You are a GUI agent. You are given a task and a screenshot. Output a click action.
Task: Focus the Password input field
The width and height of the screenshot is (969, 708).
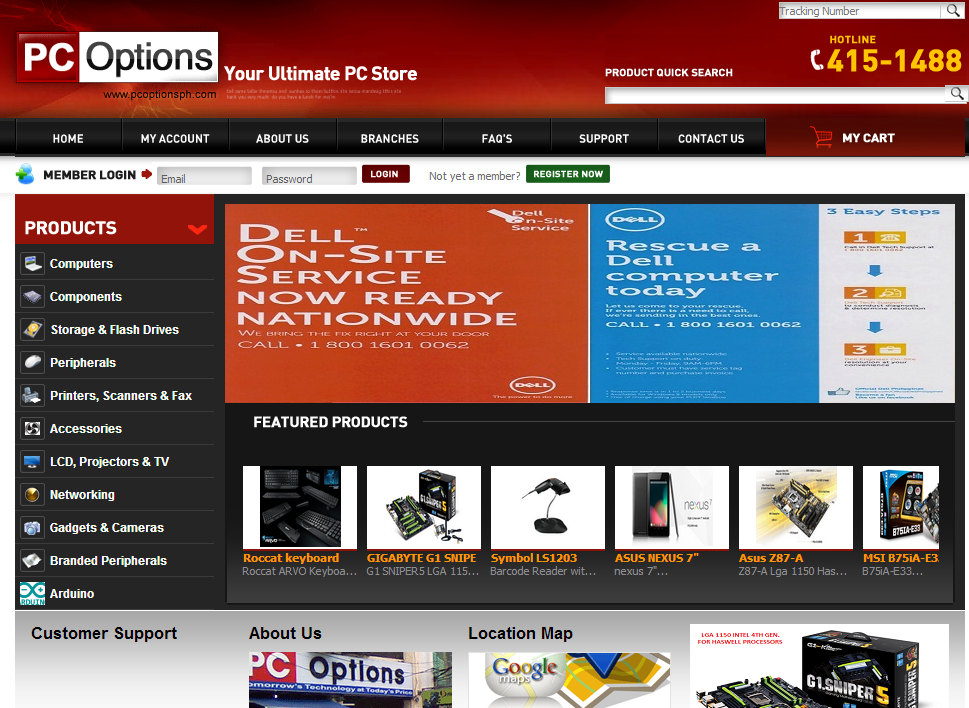(309, 176)
